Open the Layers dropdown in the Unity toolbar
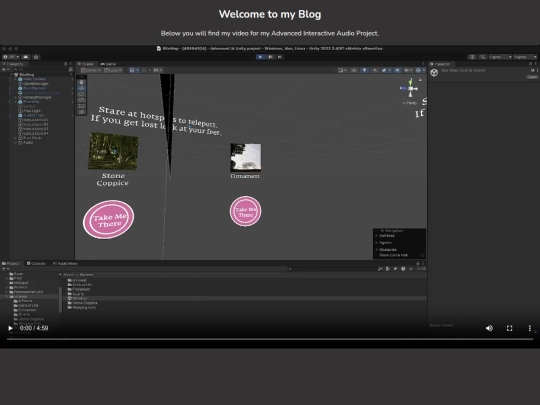 coord(500,57)
